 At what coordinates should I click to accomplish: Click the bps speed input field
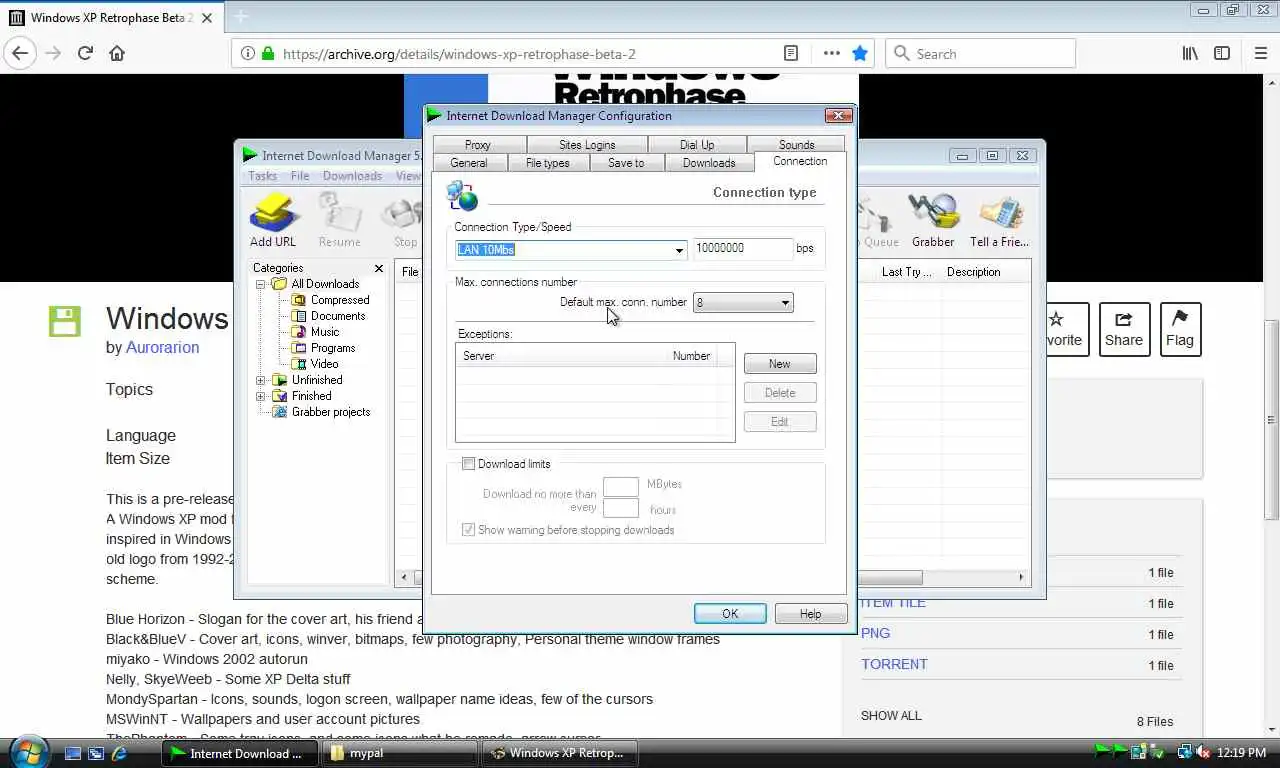[743, 248]
